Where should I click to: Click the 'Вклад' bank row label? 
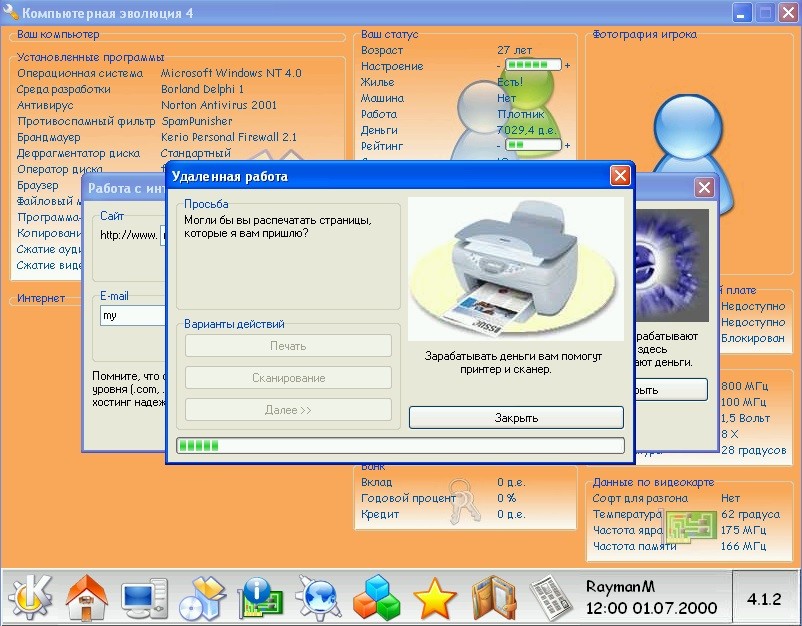[376, 482]
